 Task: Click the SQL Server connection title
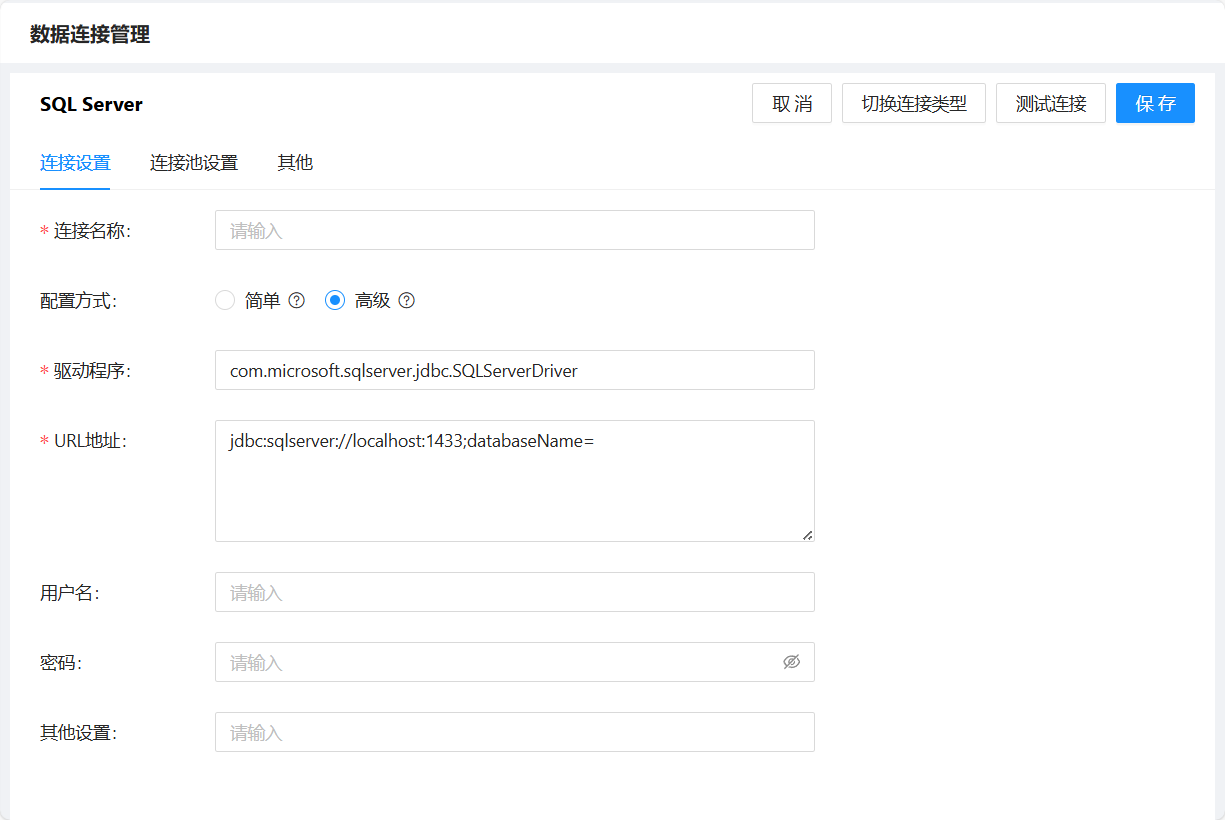(91, 104)
